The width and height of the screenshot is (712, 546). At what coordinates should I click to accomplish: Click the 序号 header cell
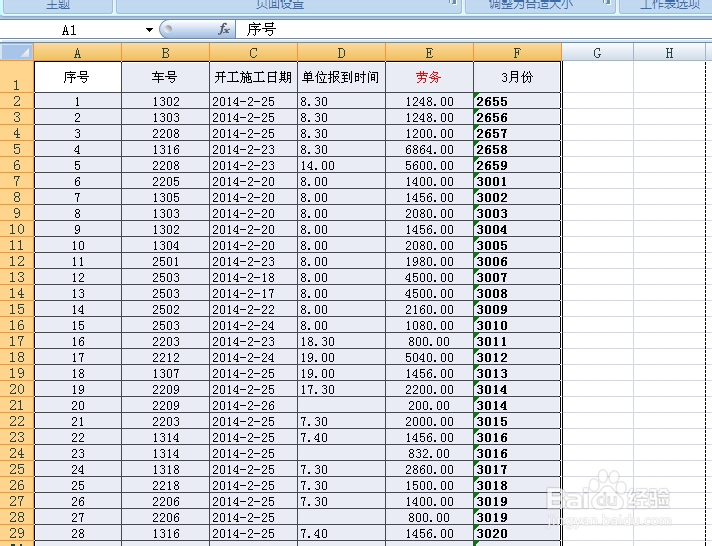click(78, 77)
